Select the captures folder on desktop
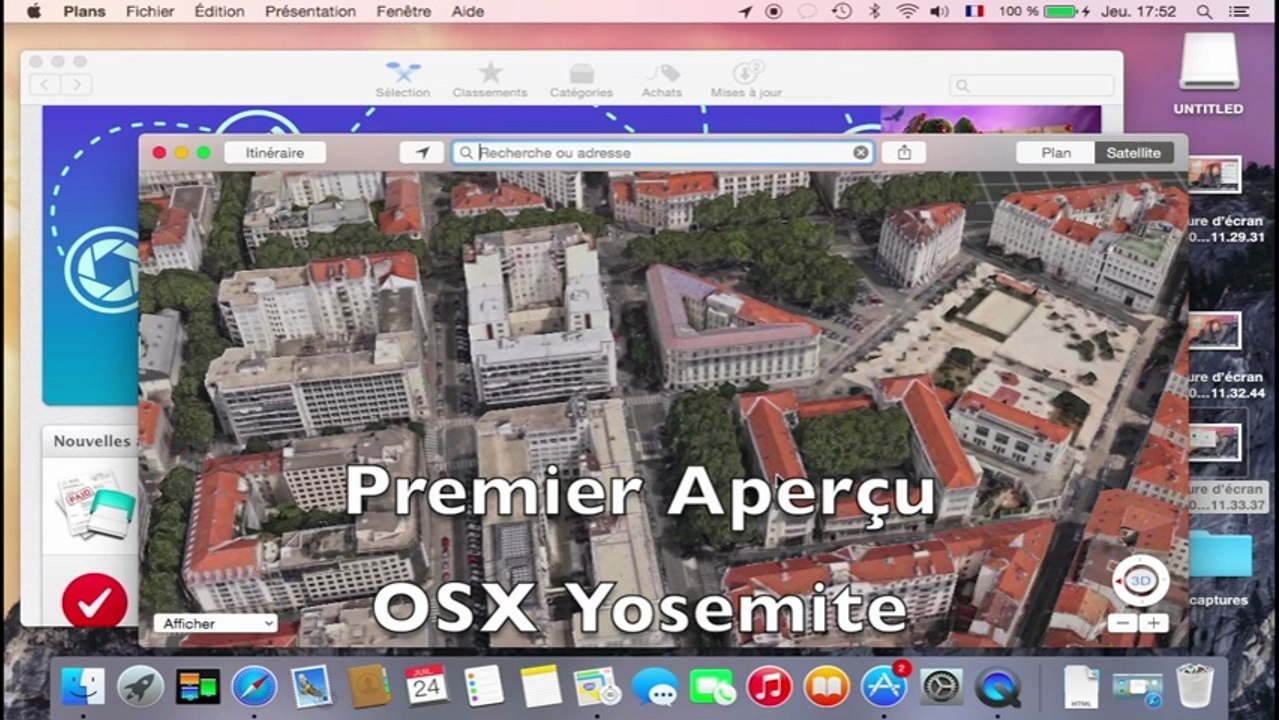 1220,567
